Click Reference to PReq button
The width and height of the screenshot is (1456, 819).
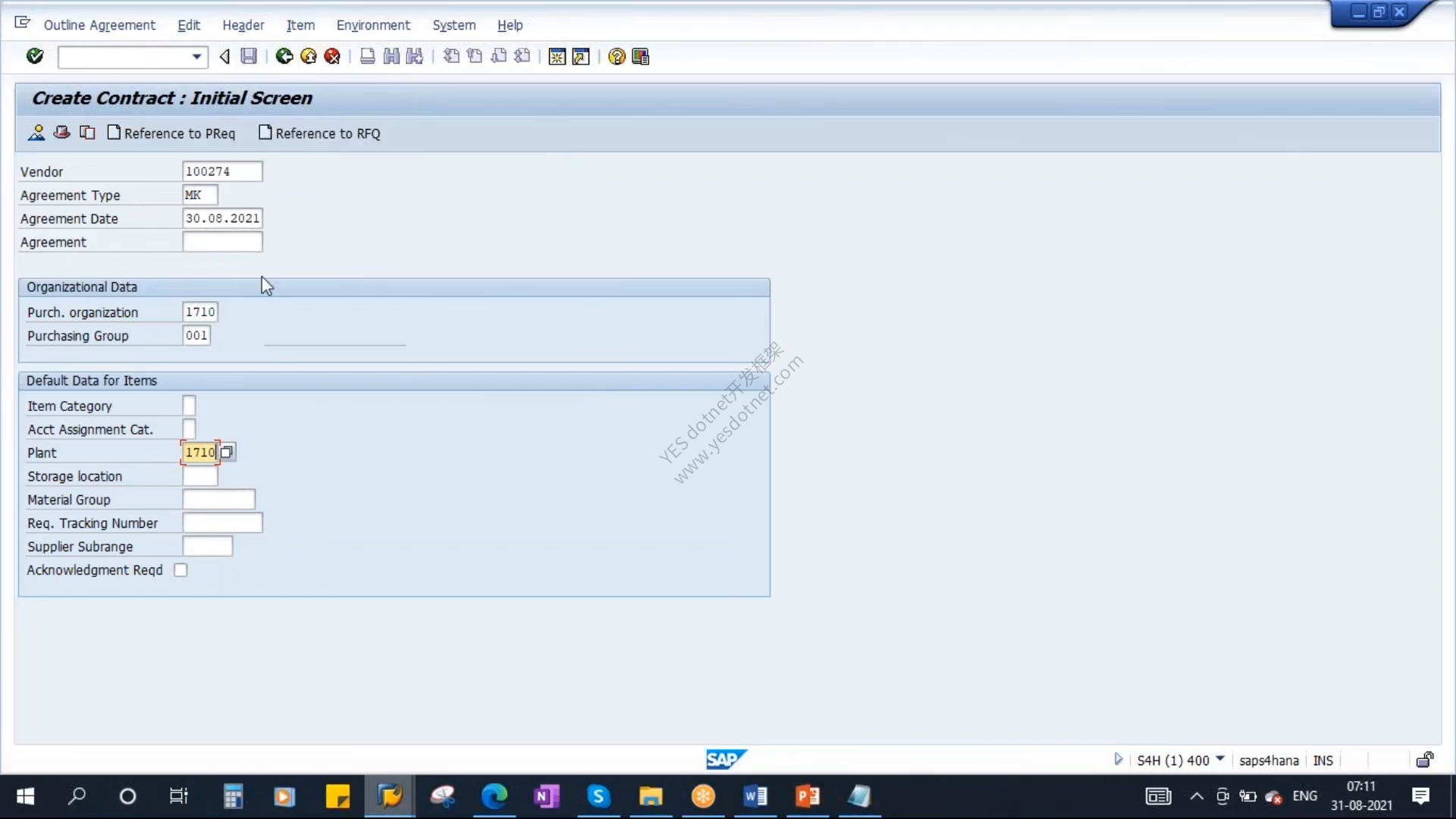pyautogui.click(x=171, y=133)
